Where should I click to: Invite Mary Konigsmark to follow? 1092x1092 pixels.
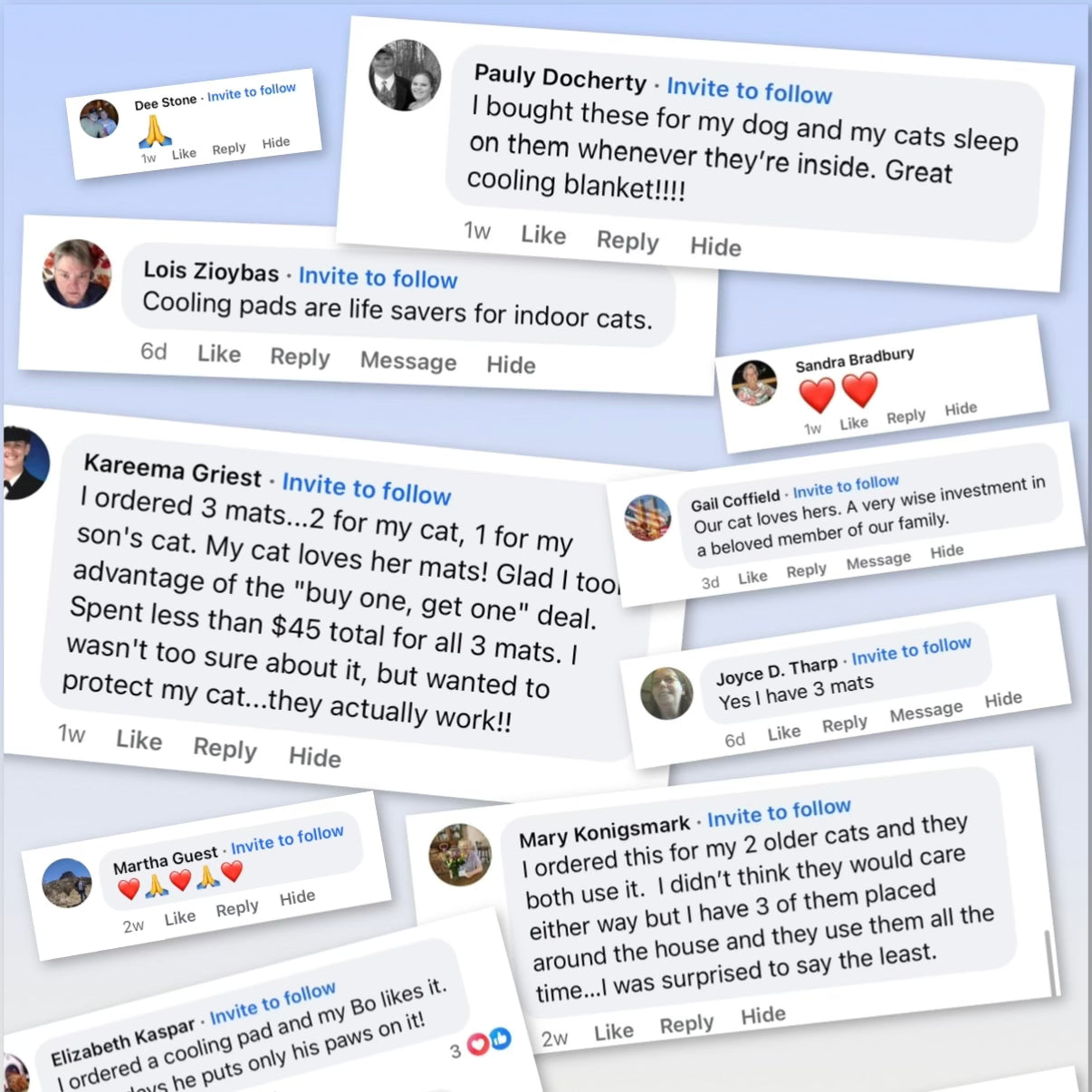(779, 811)
